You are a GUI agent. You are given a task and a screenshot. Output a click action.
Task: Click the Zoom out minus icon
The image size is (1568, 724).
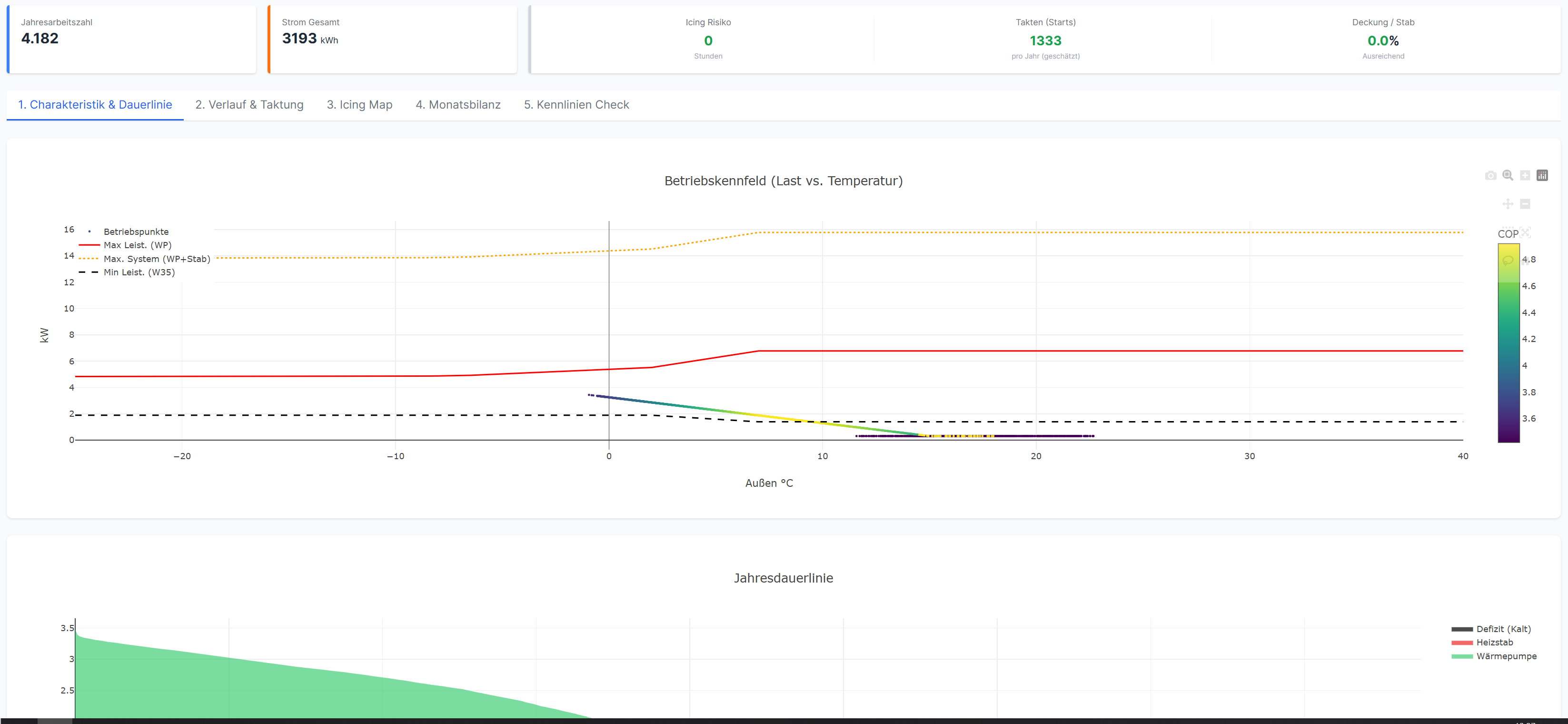point(1525,204)
